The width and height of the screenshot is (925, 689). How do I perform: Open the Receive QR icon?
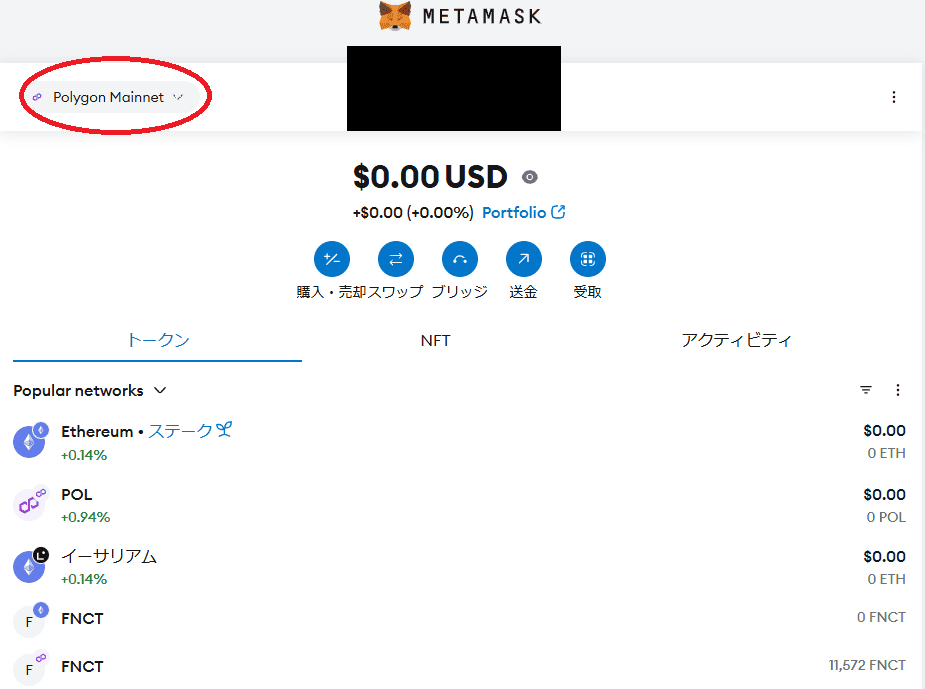tap(588, 259)
